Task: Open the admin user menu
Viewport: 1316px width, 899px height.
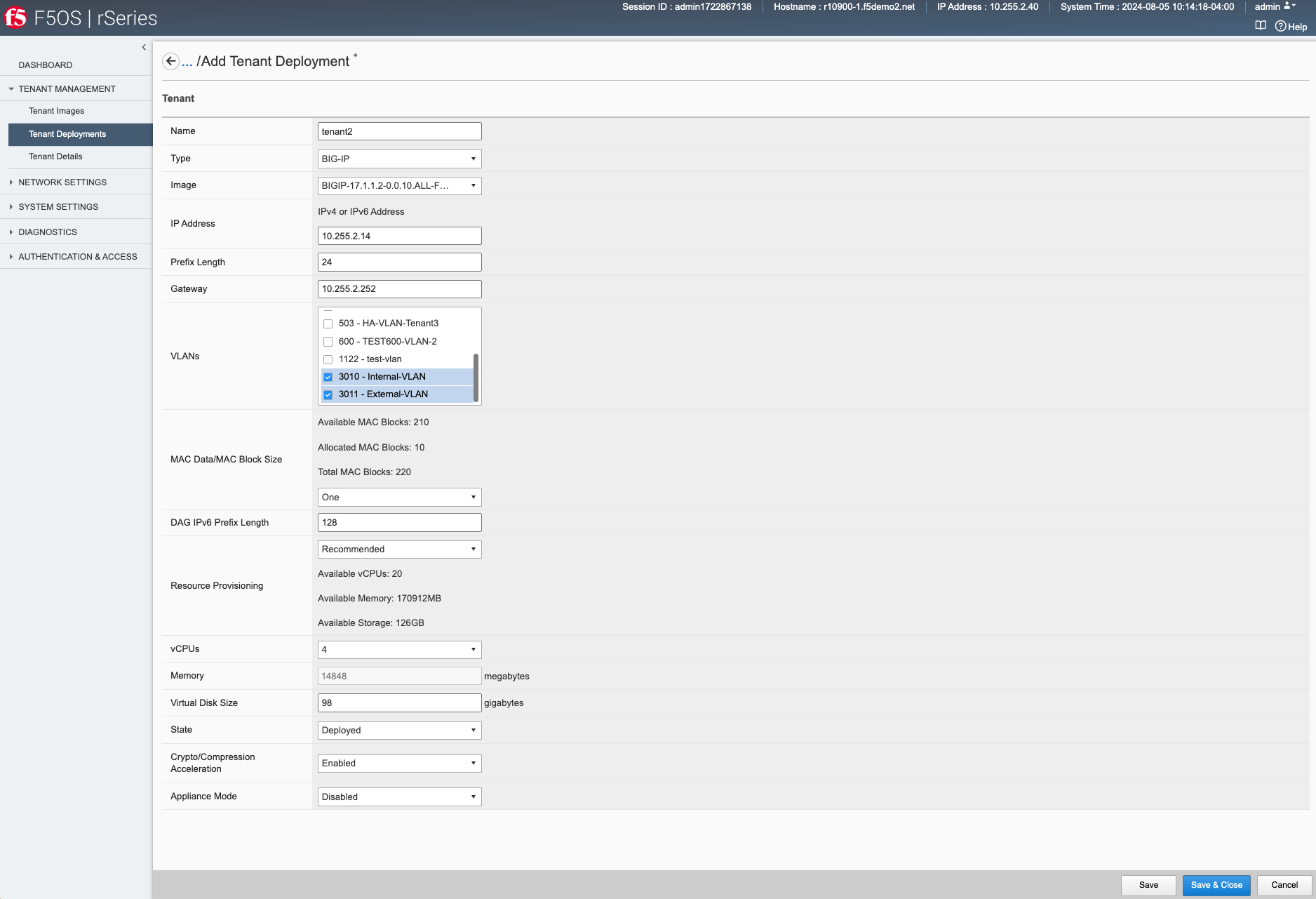Action: click(x=1275, y=6)
